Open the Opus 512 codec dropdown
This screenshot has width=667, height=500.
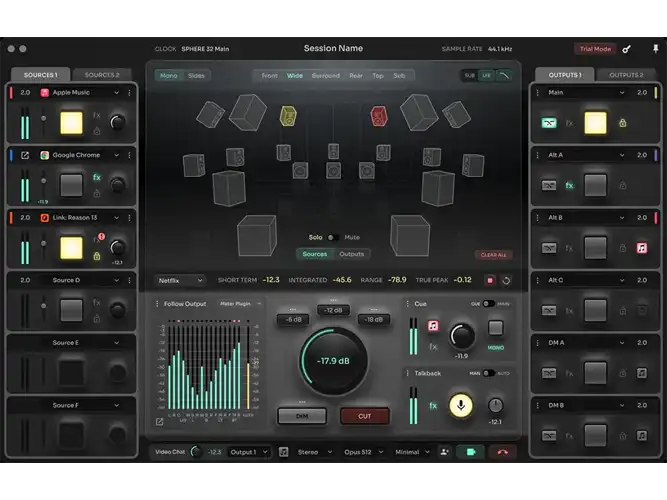(x=363, y=452)
